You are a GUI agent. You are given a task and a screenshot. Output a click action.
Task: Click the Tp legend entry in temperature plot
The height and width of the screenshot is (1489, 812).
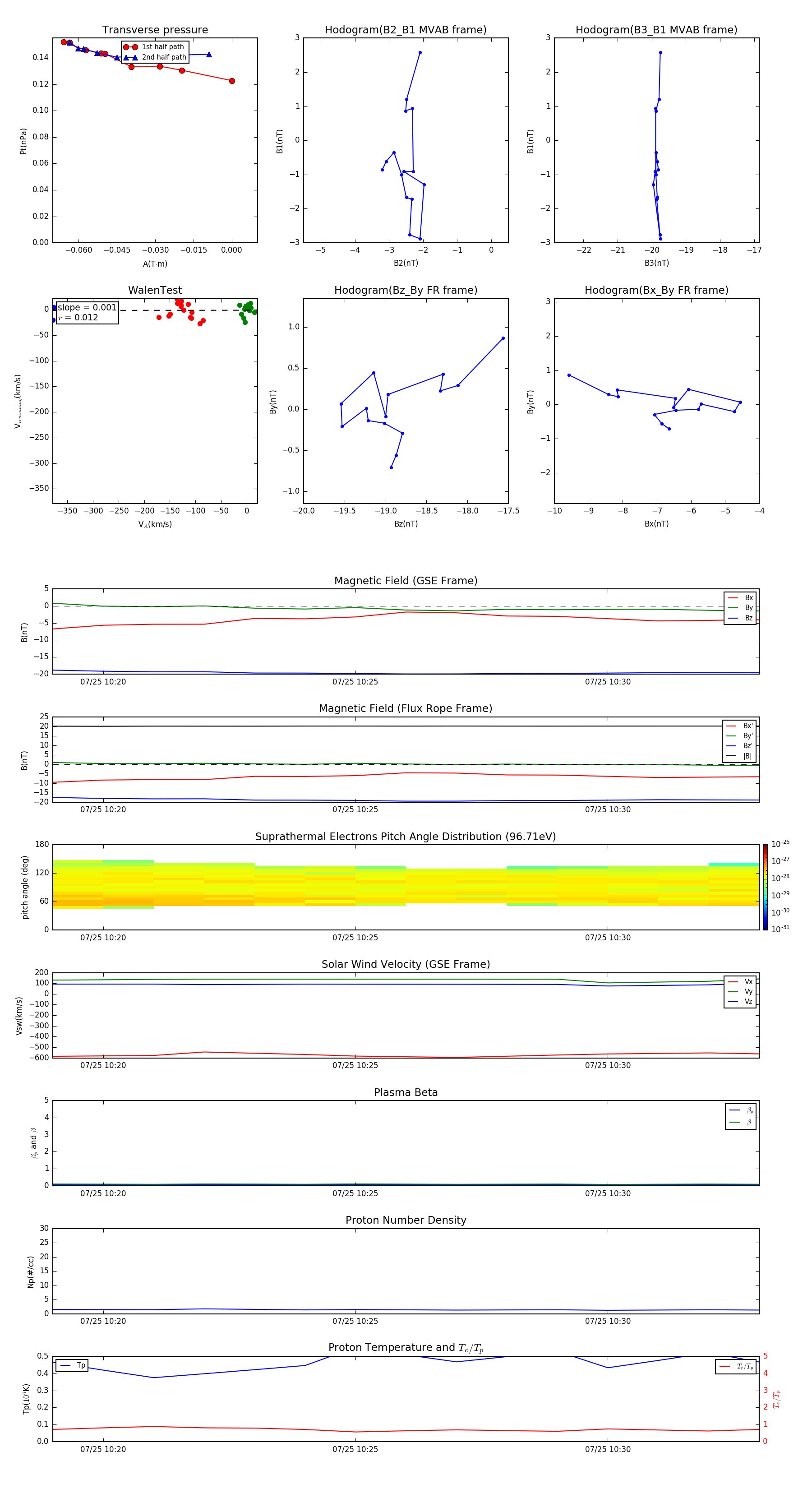[x=72, y=1365]
